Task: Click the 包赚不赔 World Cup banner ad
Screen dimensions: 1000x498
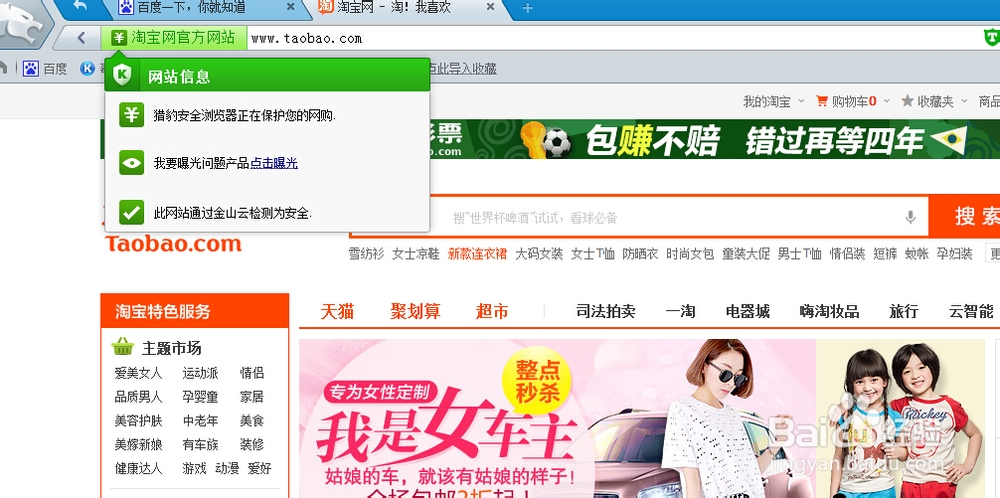Action: 714,140
